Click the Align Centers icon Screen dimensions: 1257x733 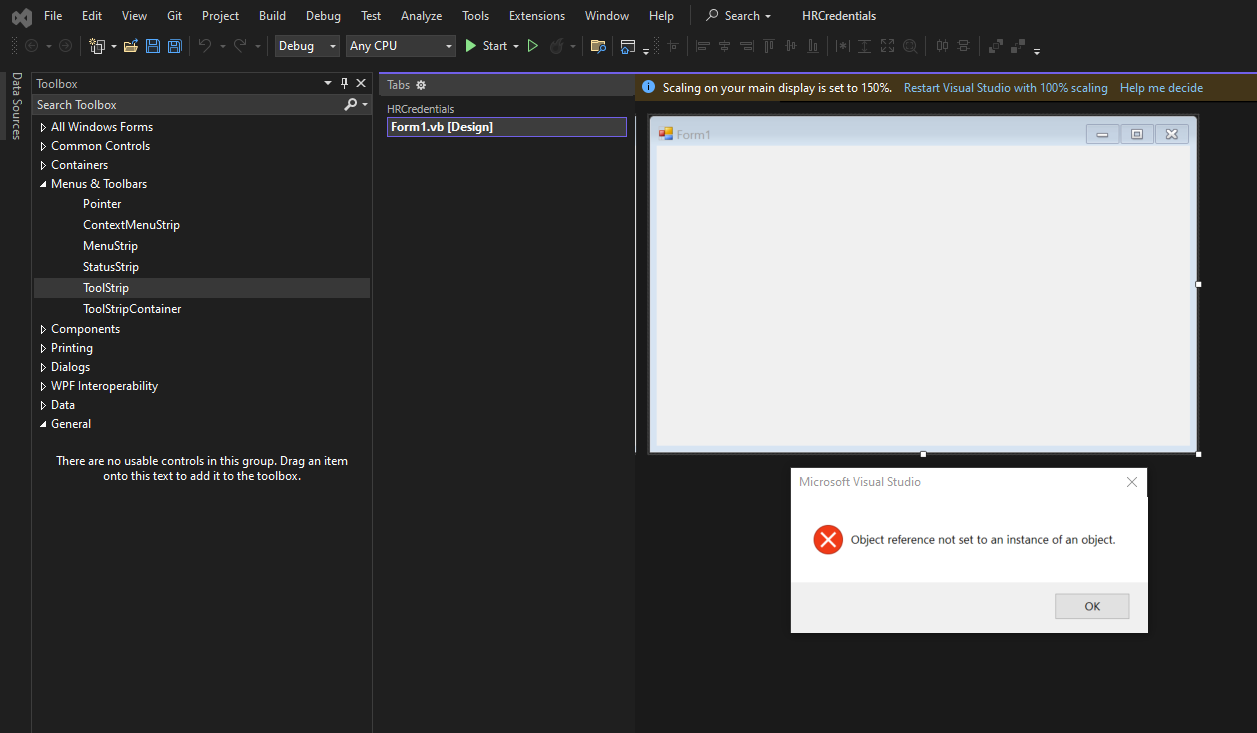[724, 46]
